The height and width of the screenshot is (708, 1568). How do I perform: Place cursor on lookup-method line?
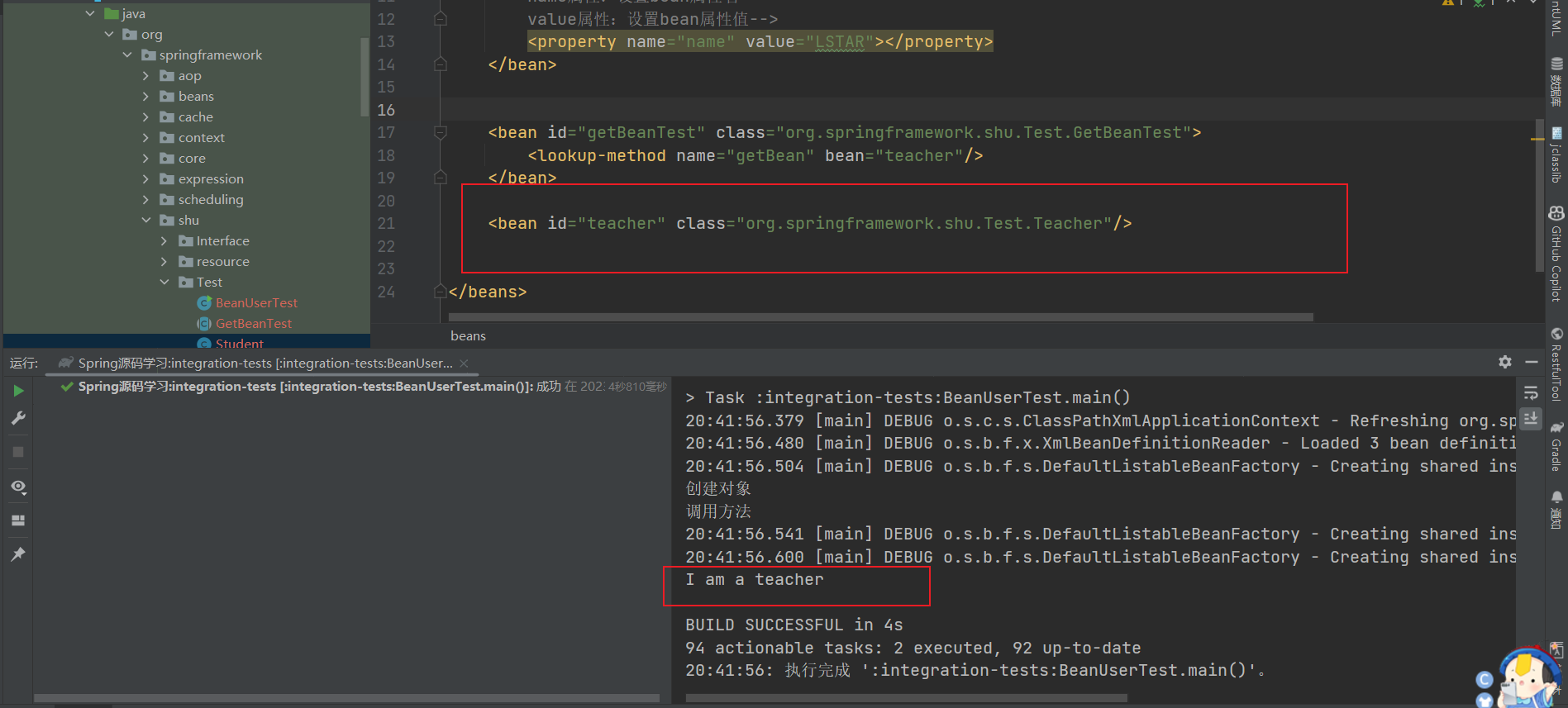point(755,155)
